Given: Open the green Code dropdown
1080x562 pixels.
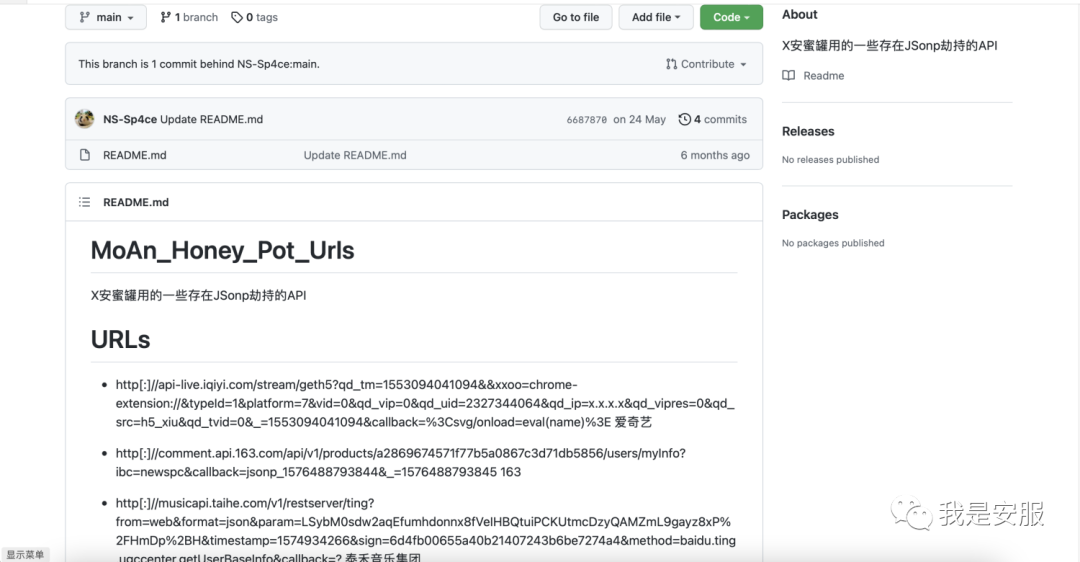Looking at the screenshot, I should [731, 17].
